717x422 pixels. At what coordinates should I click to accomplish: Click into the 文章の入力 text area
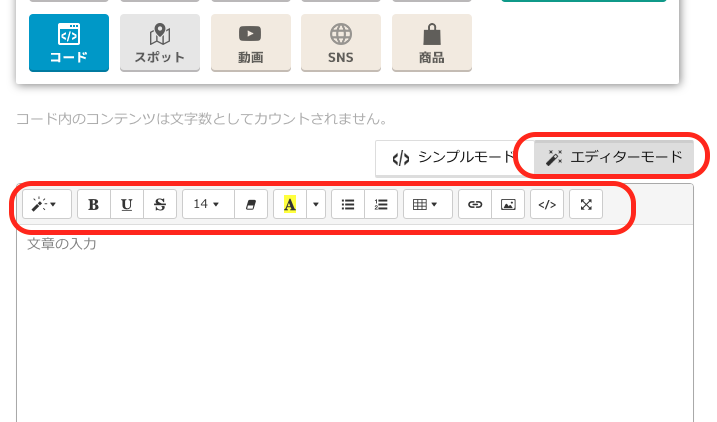tap(355, 323)
